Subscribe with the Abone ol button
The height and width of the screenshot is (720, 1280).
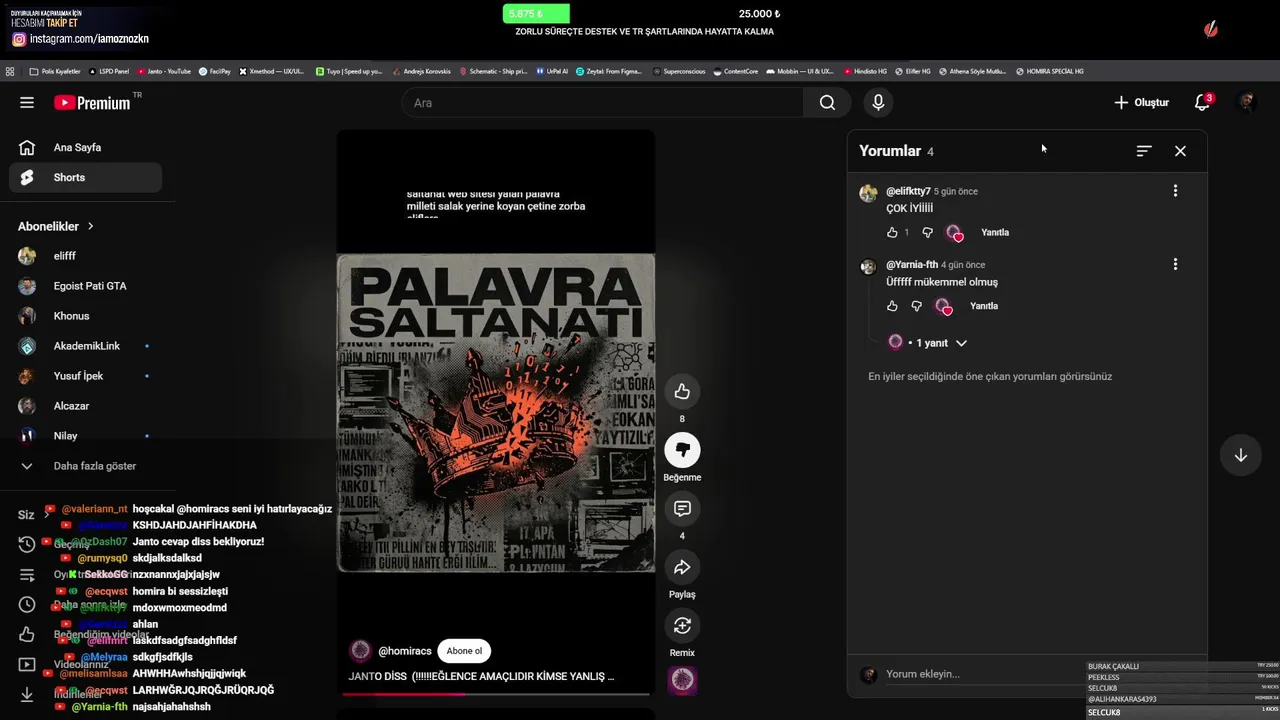[464, 651]
